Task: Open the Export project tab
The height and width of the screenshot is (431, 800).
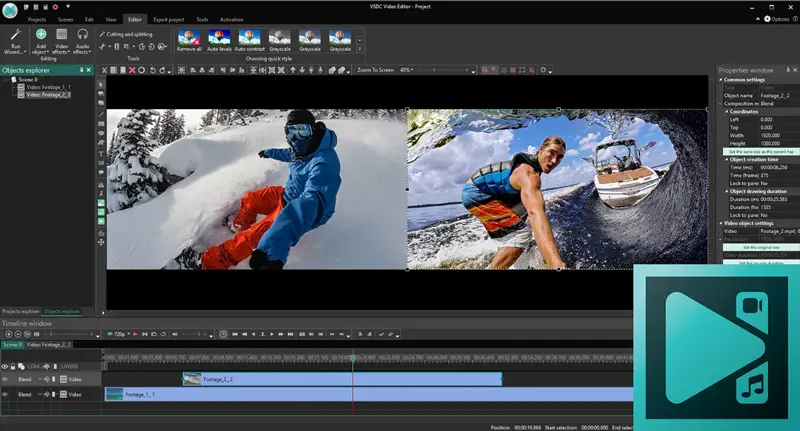Action: click(167, 19)
